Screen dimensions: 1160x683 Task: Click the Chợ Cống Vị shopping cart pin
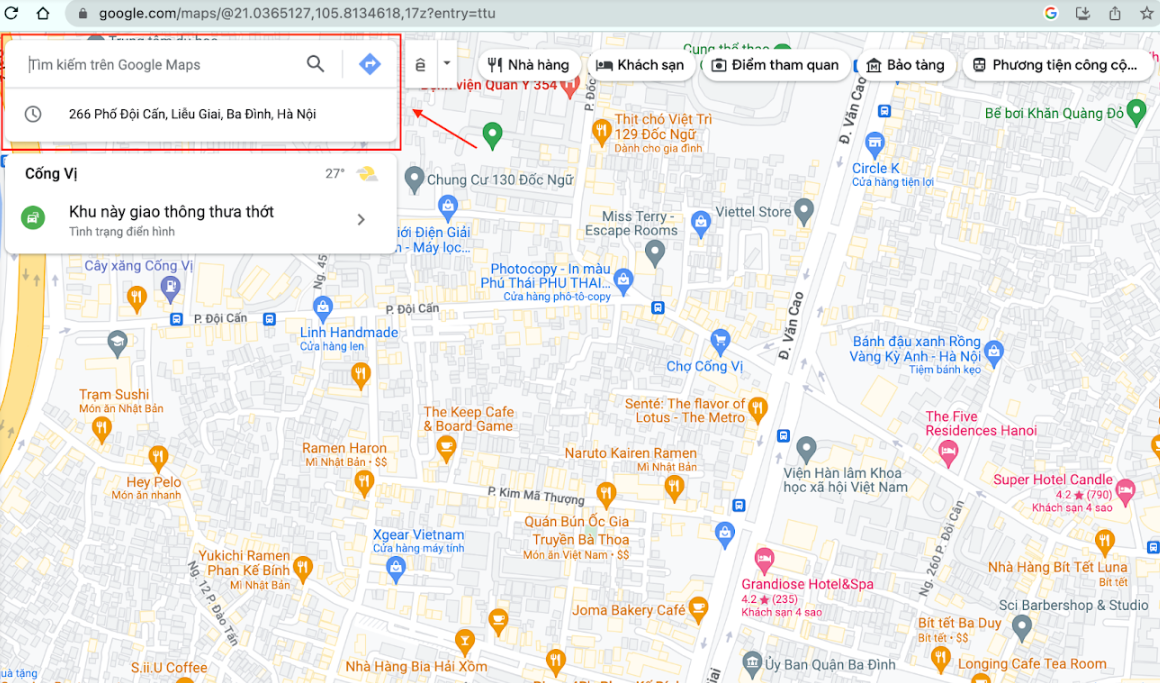(720, 342)
